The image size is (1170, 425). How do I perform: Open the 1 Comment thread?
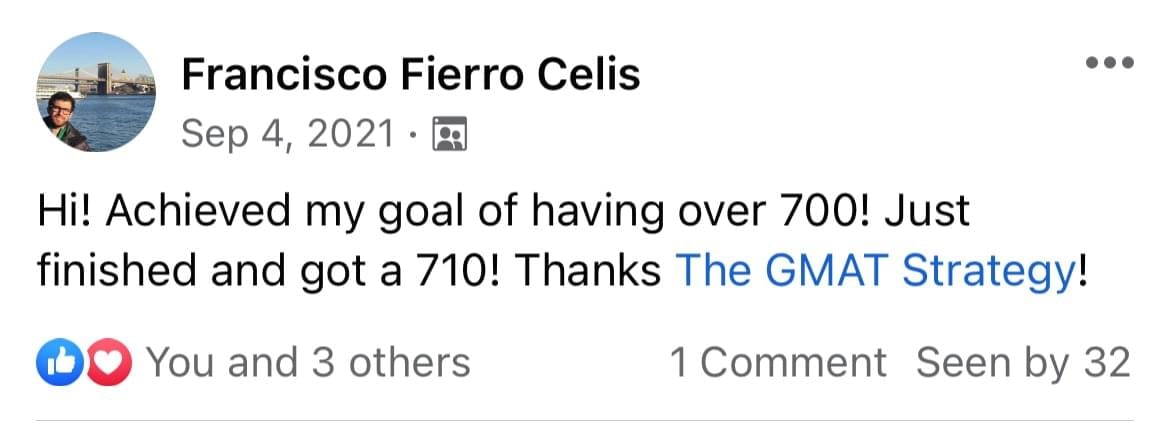point(777,362)
